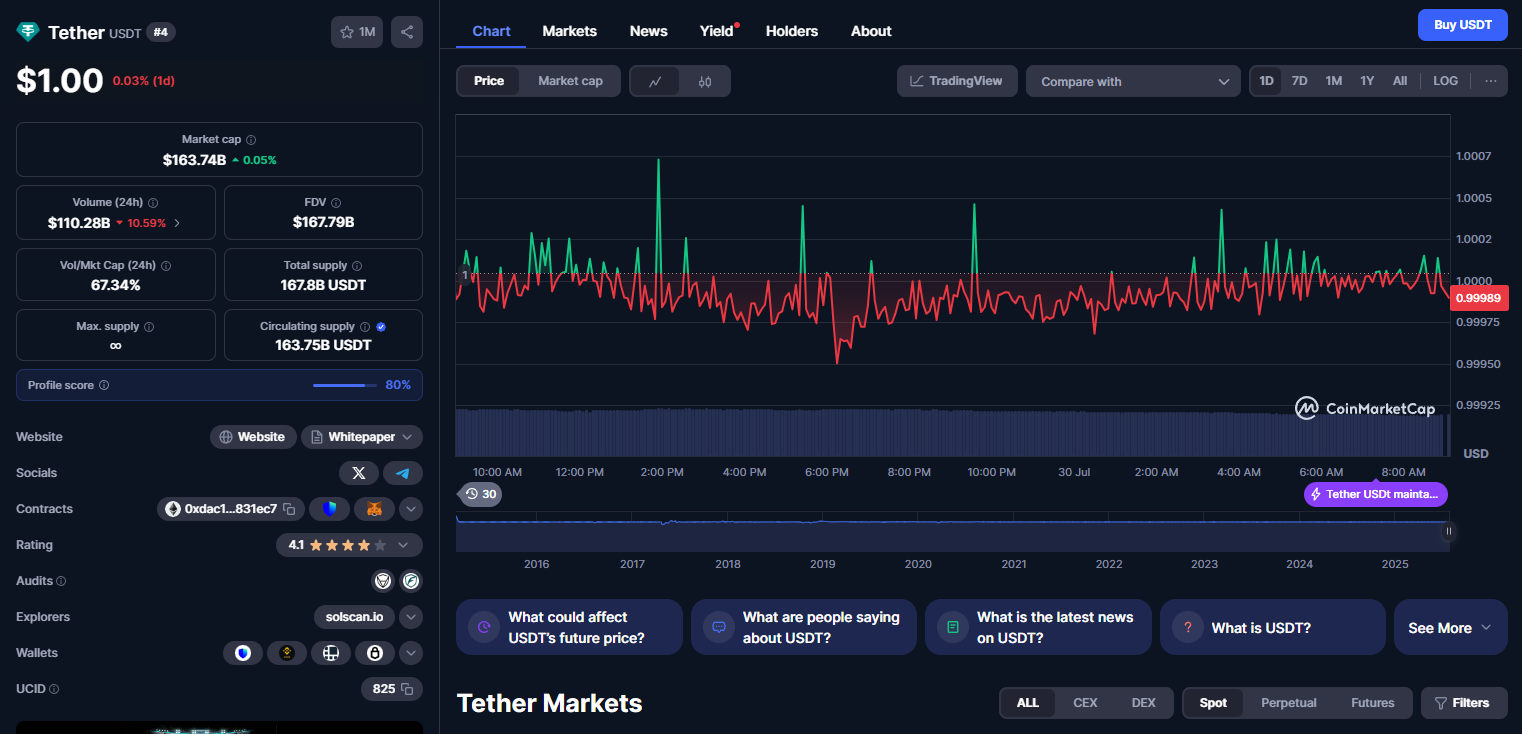Click the Audits info icon
The height and width of the screenshot is (734, 1522).
(62, 581)
